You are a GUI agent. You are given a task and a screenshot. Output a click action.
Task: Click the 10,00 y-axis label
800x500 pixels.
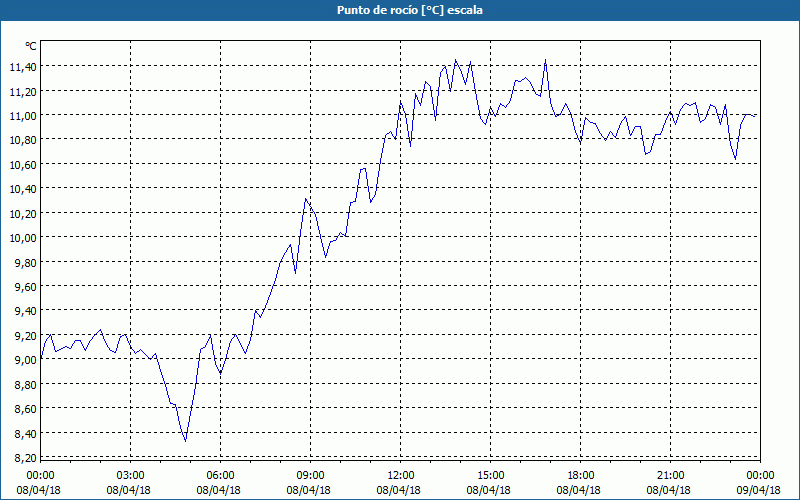[x=23, y=238]
